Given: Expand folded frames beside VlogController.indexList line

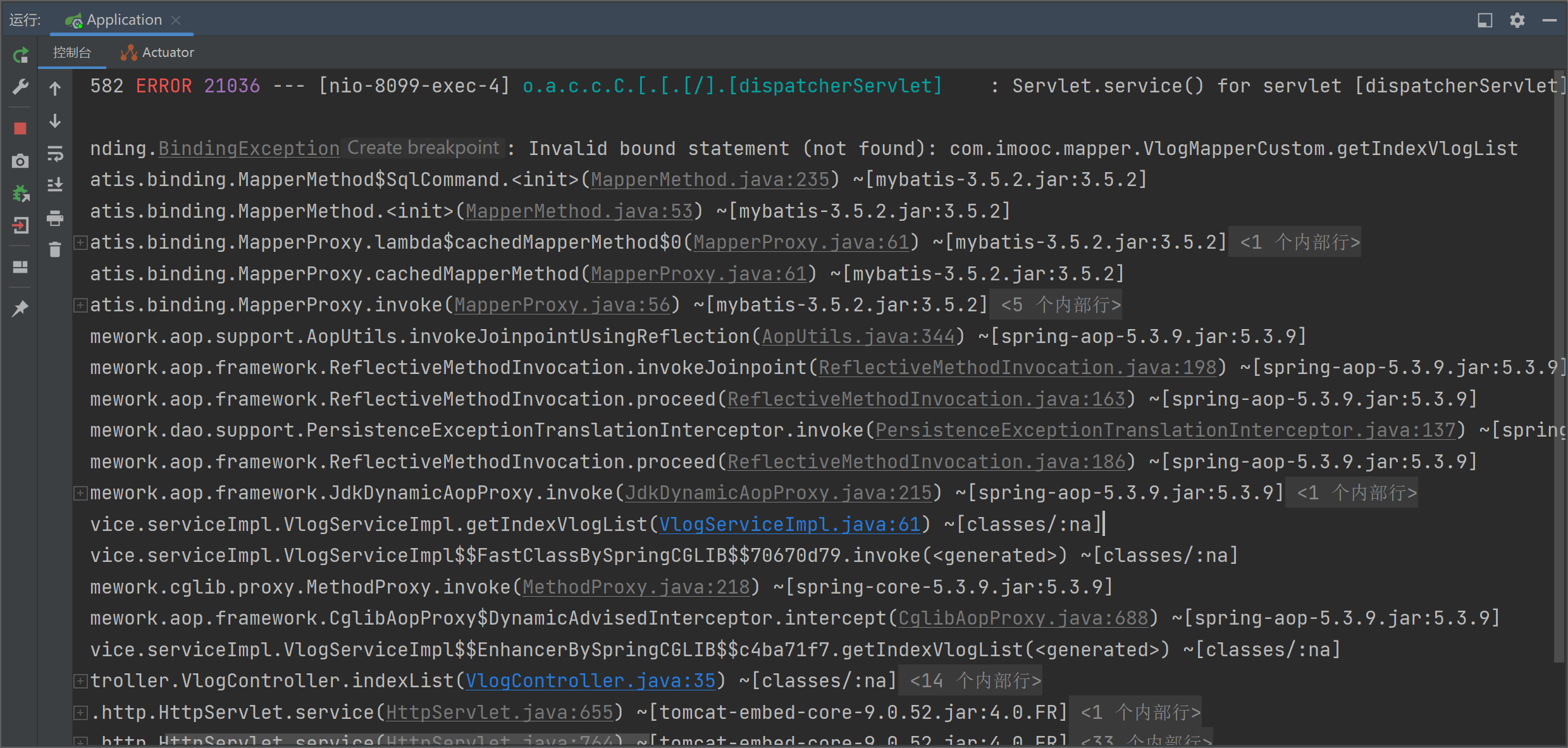Looking at the screenshot, I should tap(80, 681).
